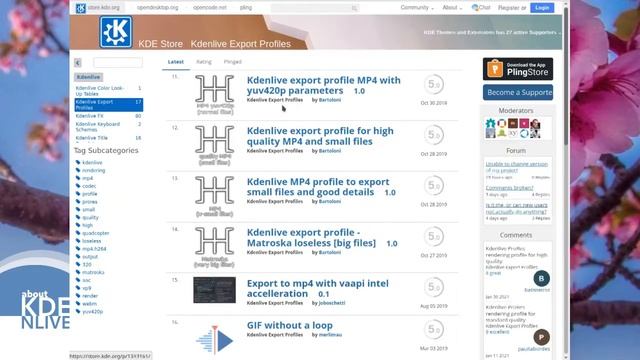The width and height of the screenshot is (640, 360).
Task: Click the pink moderator avatar
Action: tap(524, 123)
